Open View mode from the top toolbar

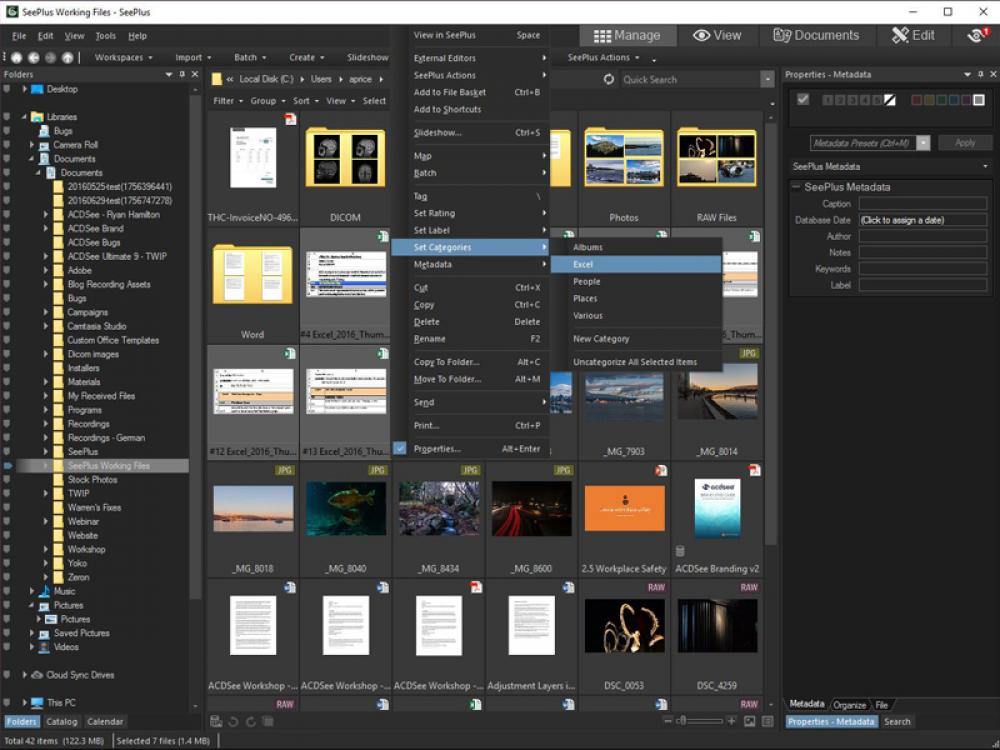click(x=718, y=34)
